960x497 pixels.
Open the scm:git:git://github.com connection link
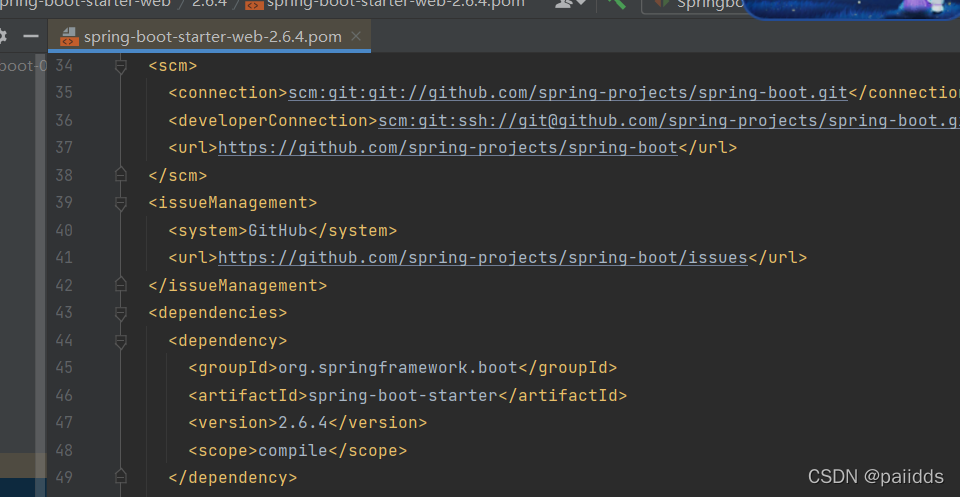tap(568, 93)
